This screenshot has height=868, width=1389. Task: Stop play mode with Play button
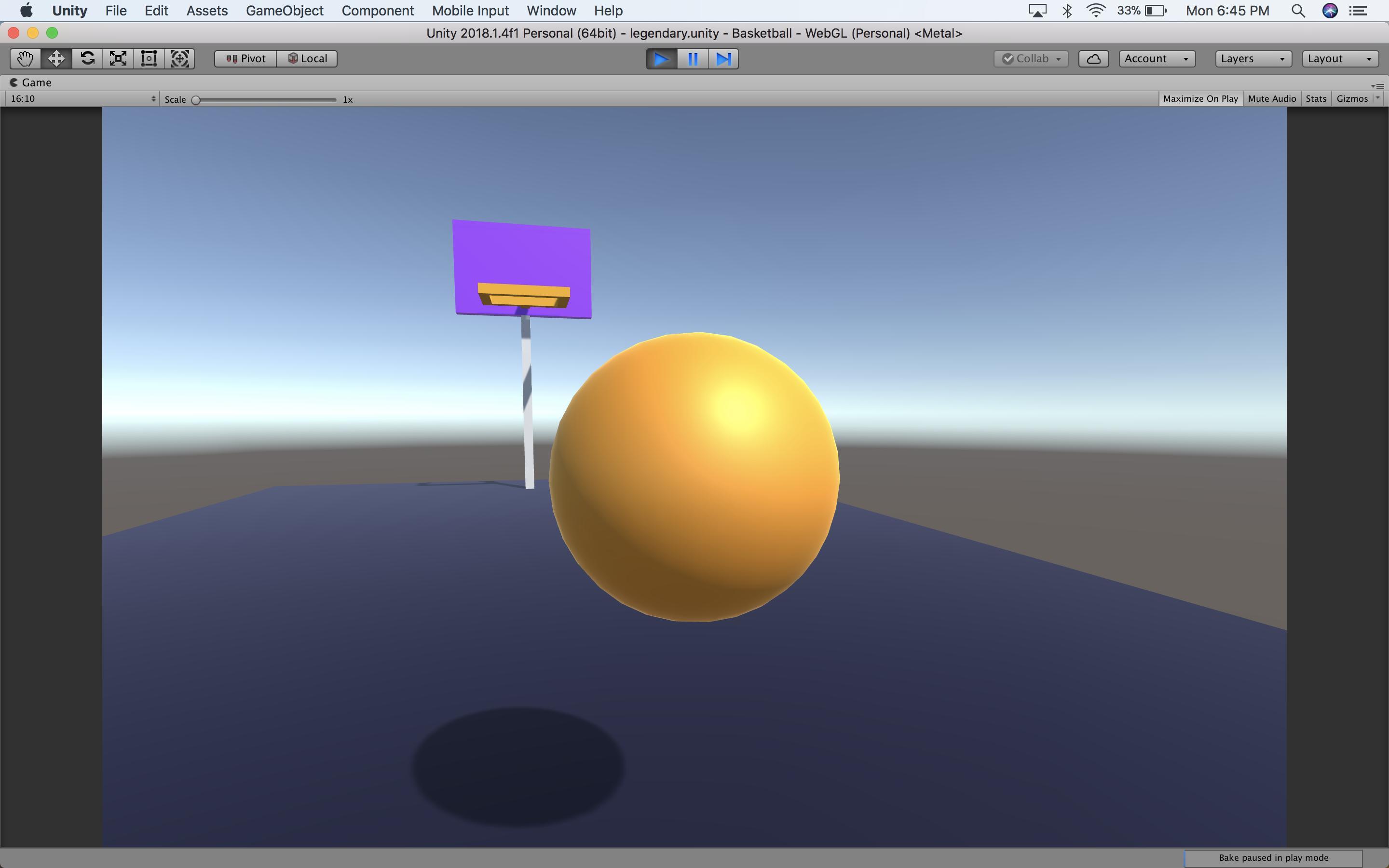(x=662, y=58)
